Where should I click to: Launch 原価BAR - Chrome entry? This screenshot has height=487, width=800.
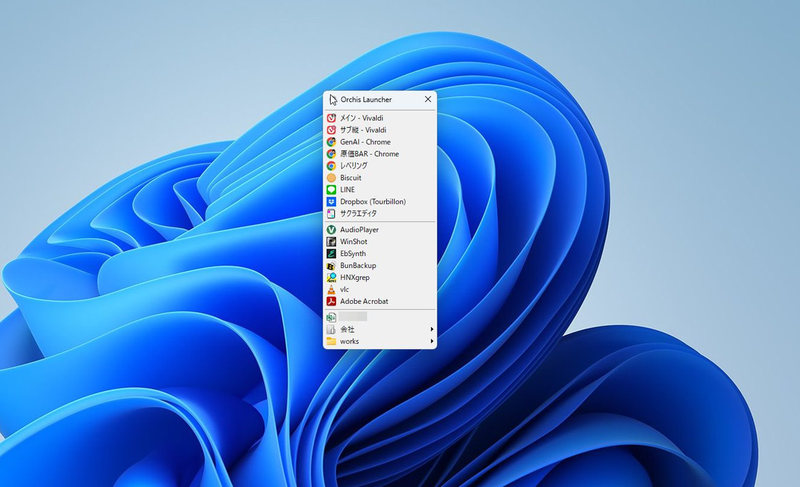[368, 154]
